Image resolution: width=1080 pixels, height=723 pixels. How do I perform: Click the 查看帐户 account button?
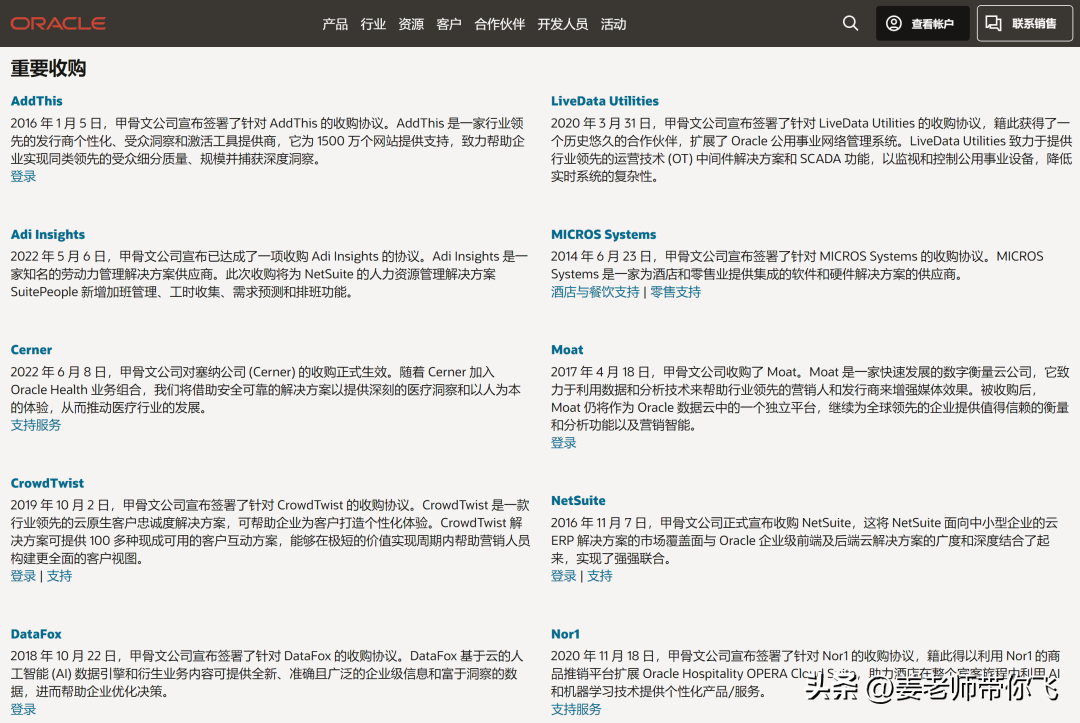(922, 23)
